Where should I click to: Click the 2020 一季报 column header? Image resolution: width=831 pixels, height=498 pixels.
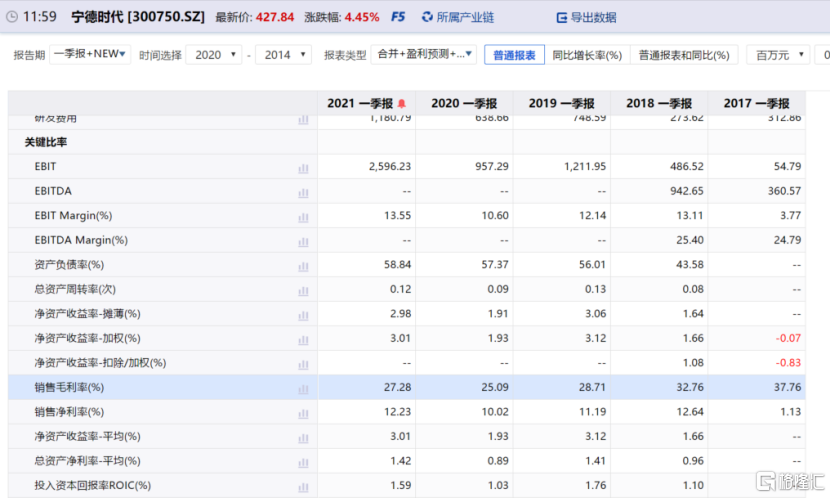(464, 103)
